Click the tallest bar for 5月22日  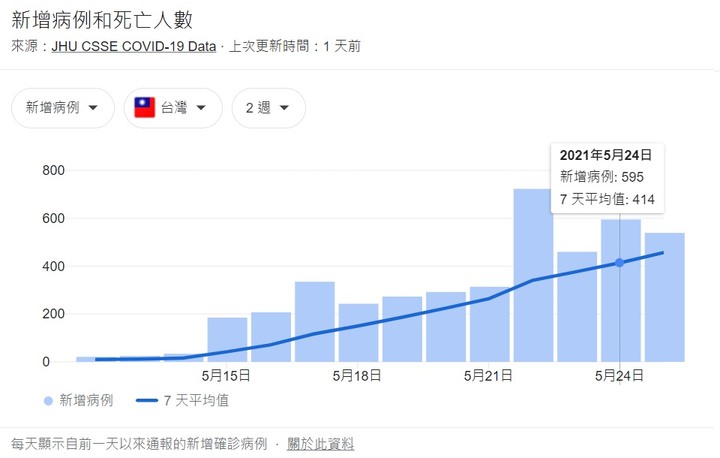pyautogui.click(x=534, y=276)
